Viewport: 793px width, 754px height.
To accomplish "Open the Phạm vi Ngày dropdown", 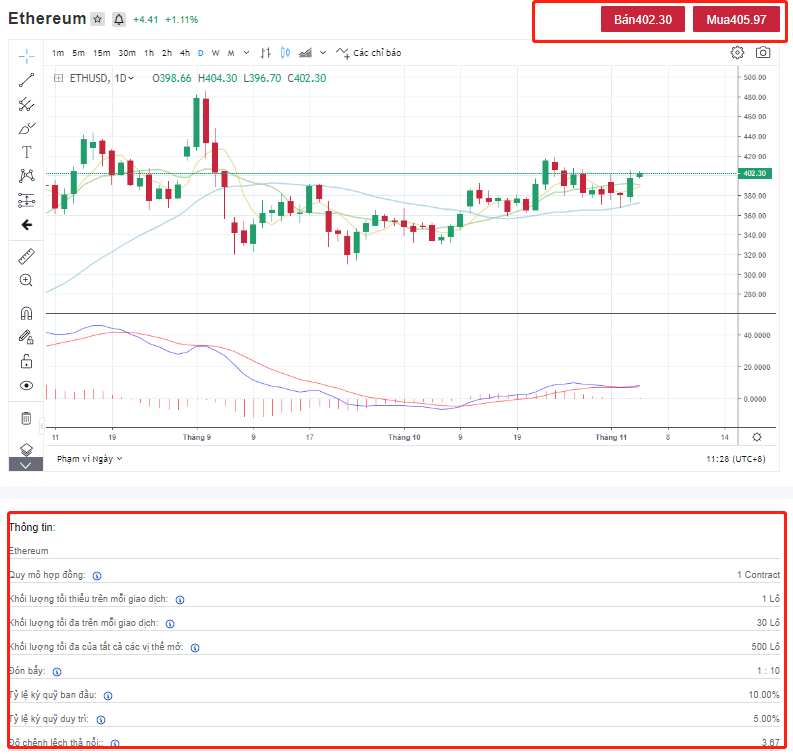I will pyautogui.click(x=90, y=458).
